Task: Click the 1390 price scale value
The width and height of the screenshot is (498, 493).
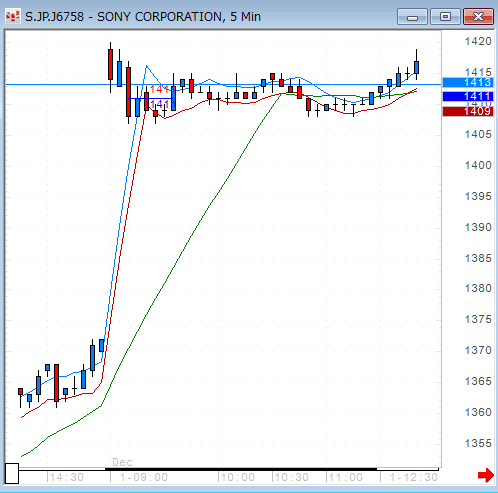Action: 478,227
